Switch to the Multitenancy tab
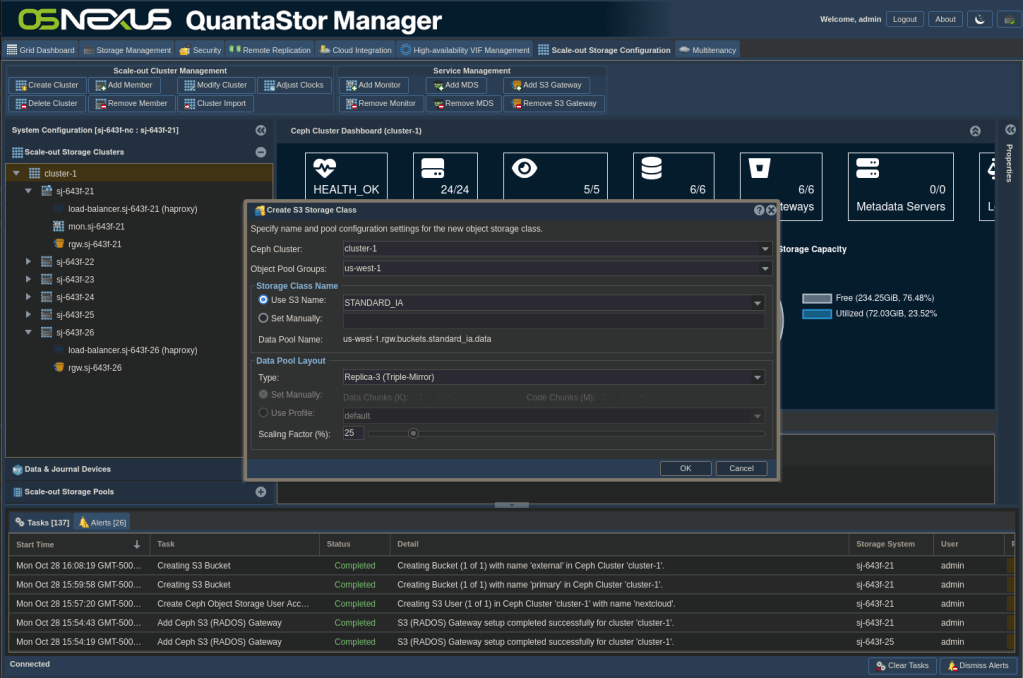This screenshot has height=678, width=1023. (x=708, y=50)
